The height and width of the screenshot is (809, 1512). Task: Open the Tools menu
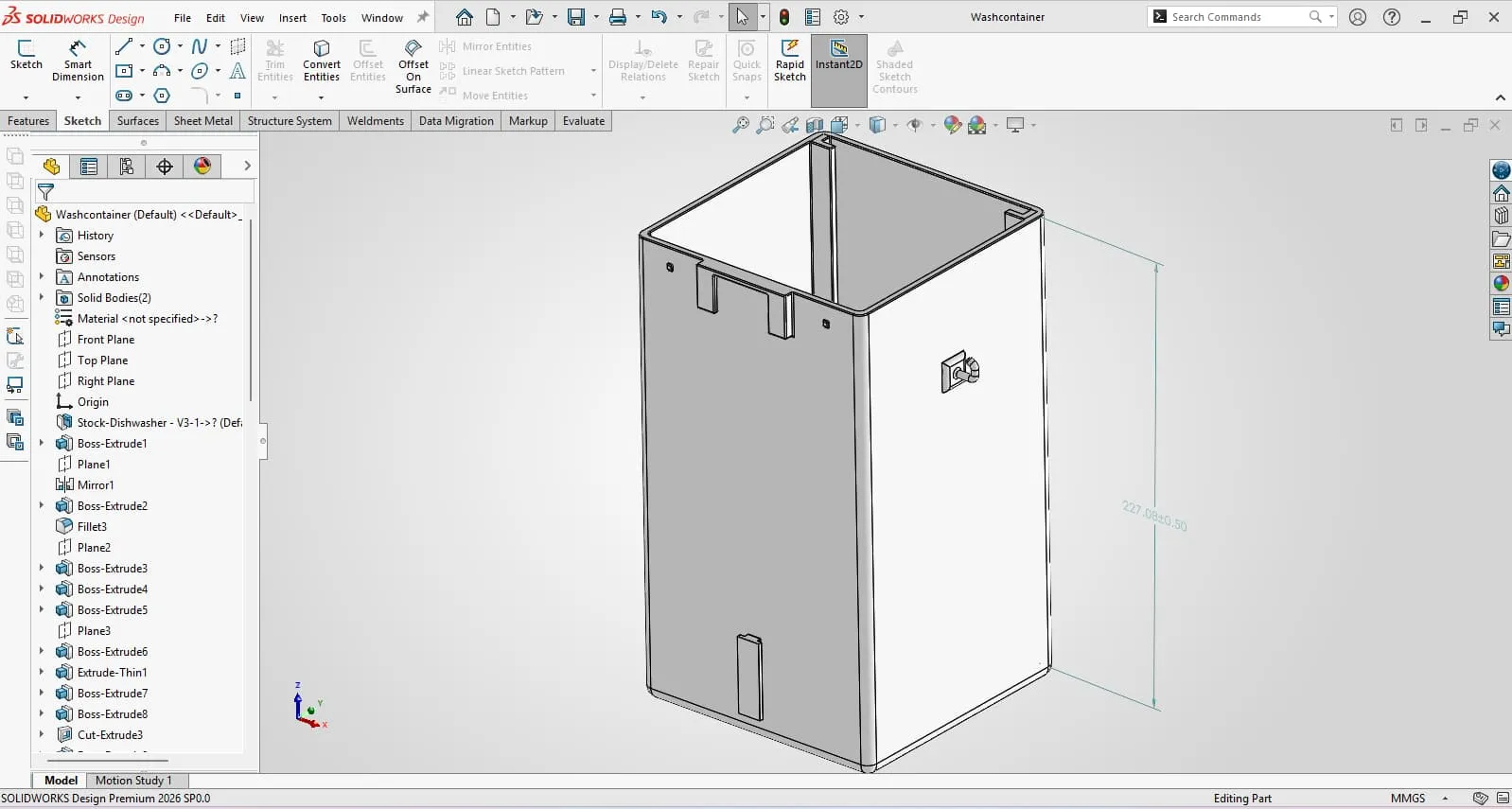333,17
